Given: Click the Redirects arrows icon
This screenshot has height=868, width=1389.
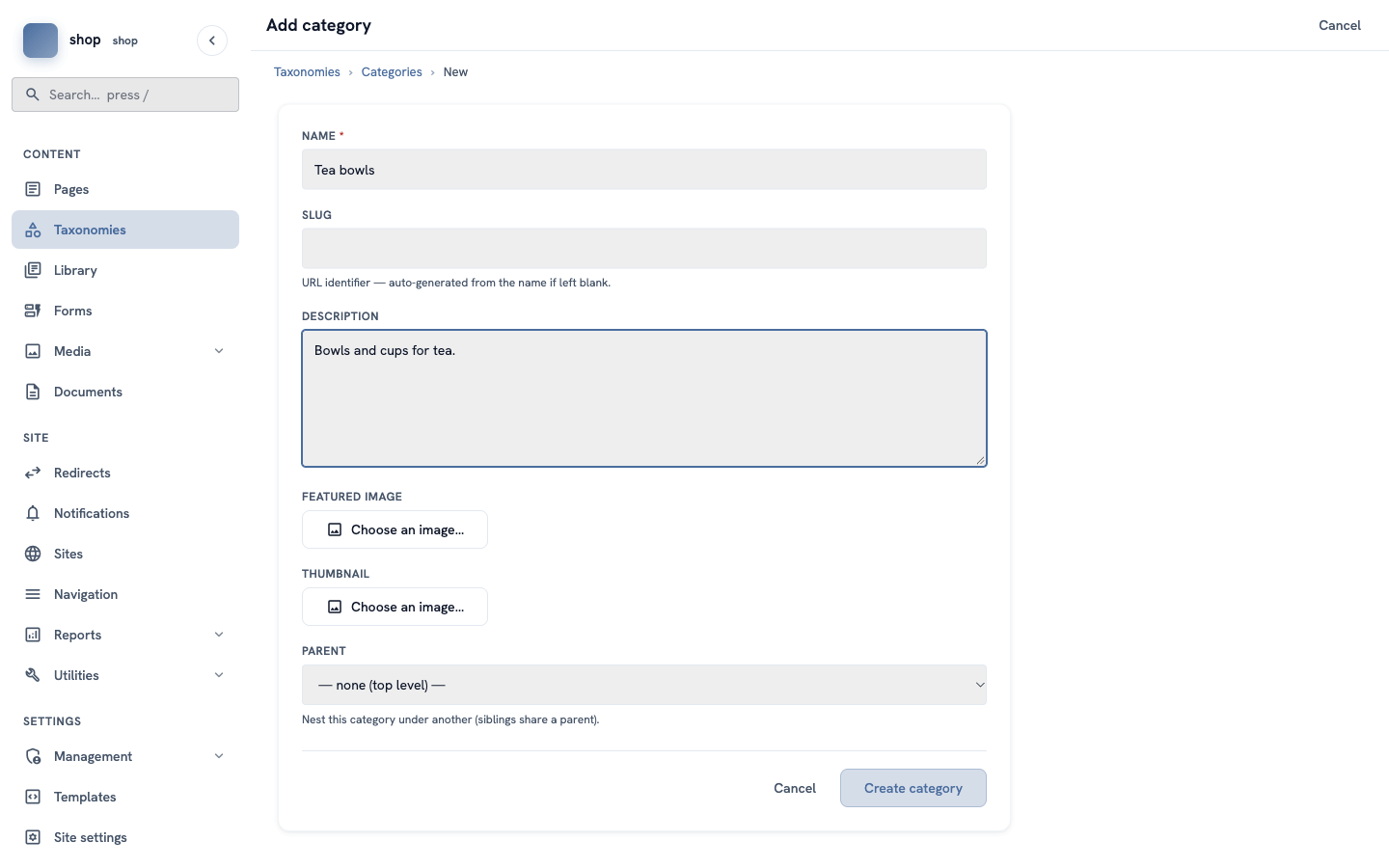Looking at the screenshot, I should click(33, 473).
